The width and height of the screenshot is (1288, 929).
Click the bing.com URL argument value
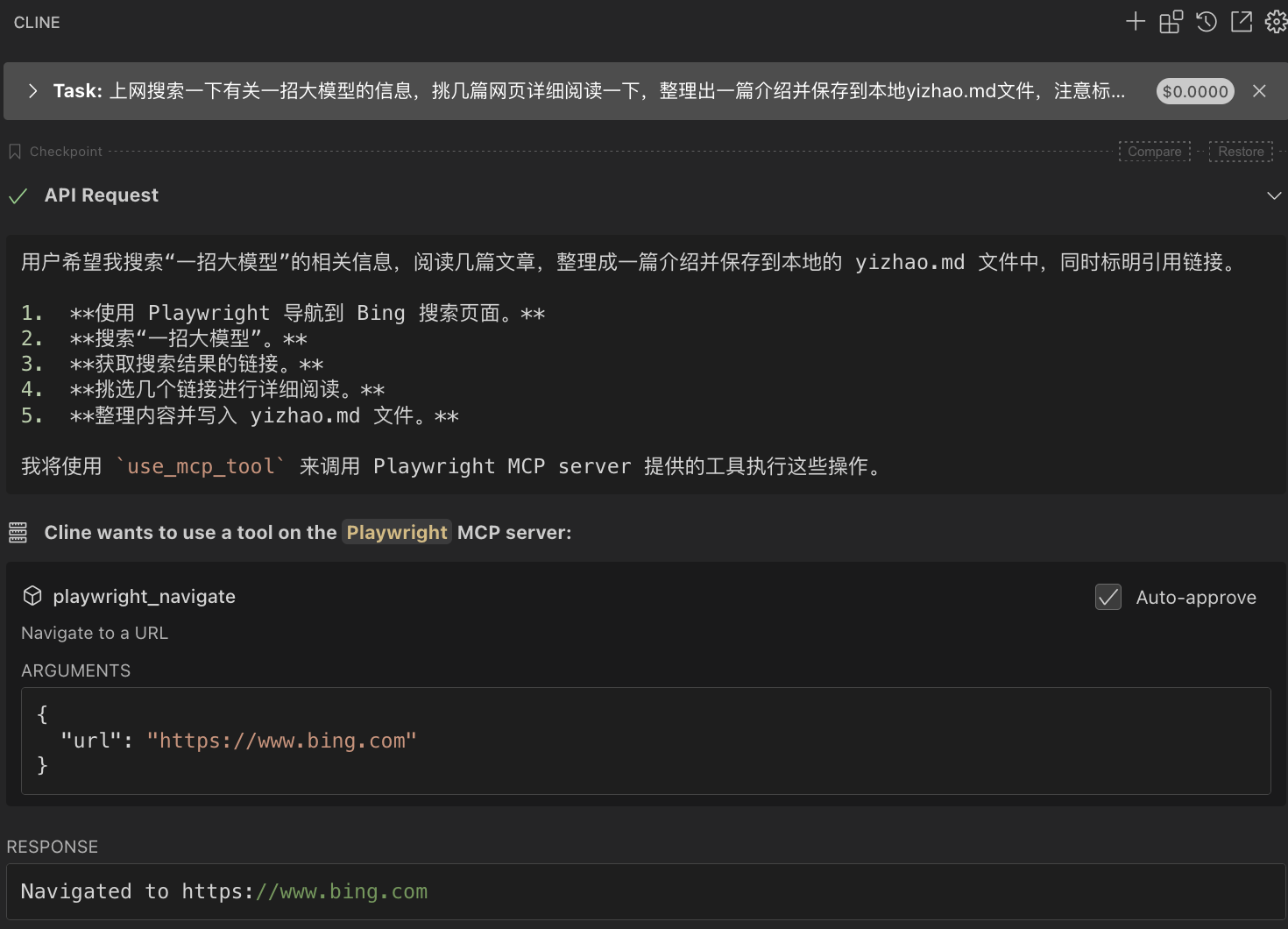[282, 741]
